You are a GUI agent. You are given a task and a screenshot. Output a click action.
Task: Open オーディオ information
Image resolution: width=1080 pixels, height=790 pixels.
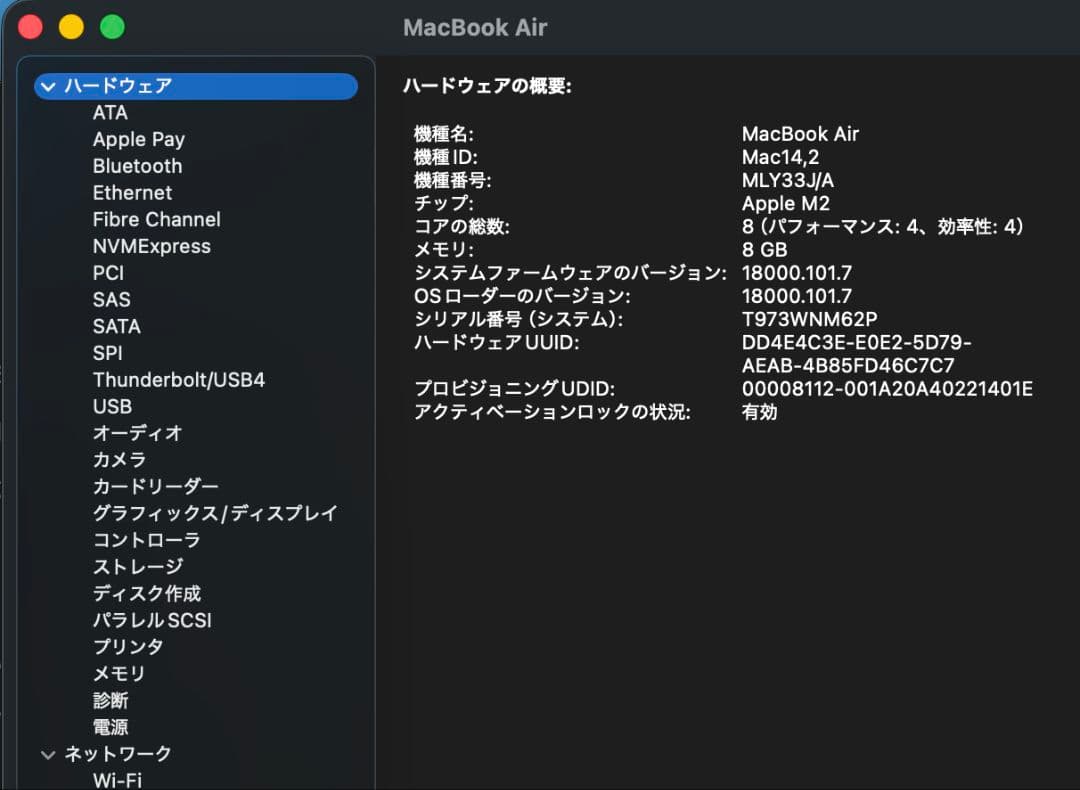(x=138, y=433)
